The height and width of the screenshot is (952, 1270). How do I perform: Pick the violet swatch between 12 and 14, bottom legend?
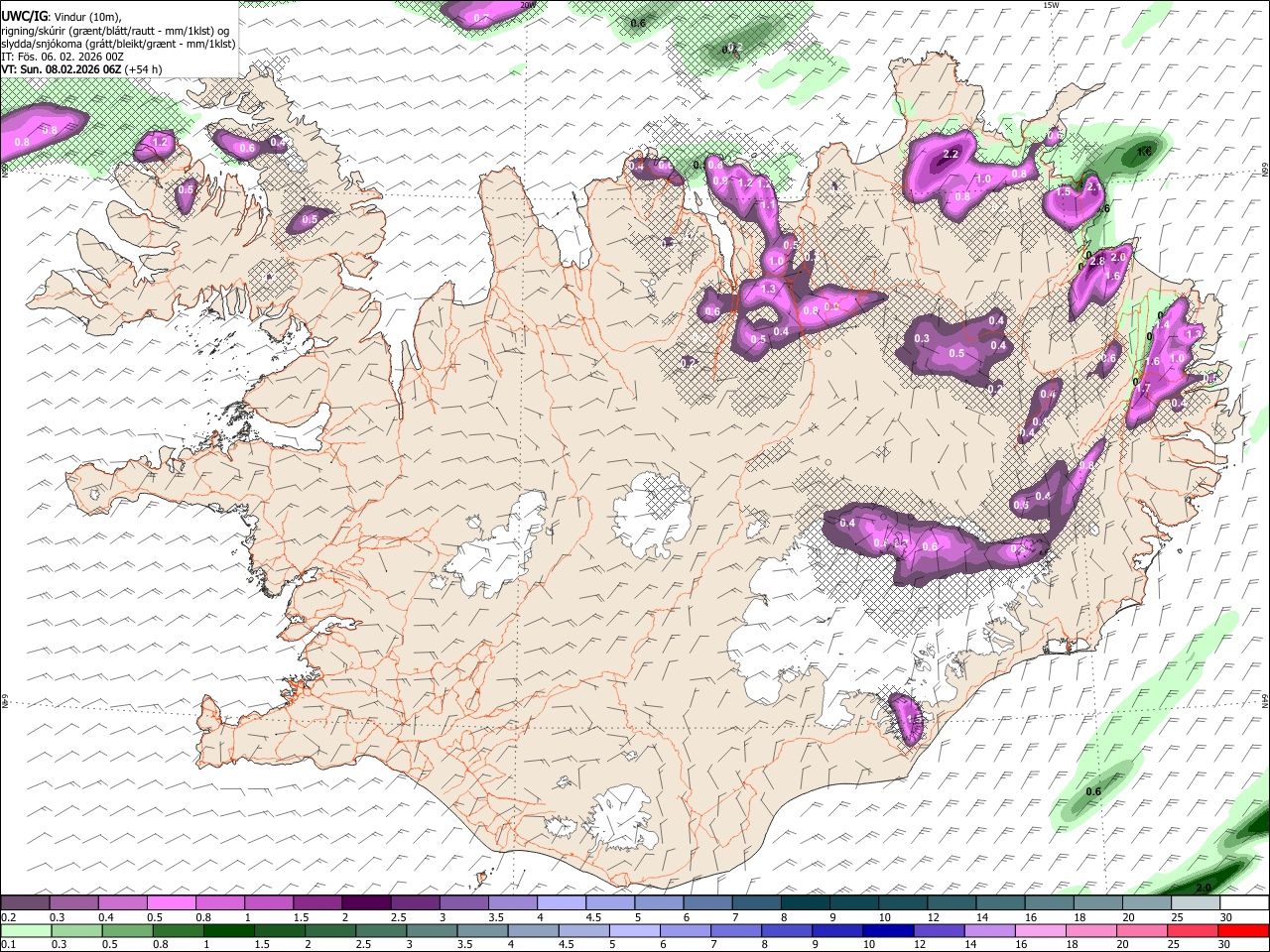point(938,930)
